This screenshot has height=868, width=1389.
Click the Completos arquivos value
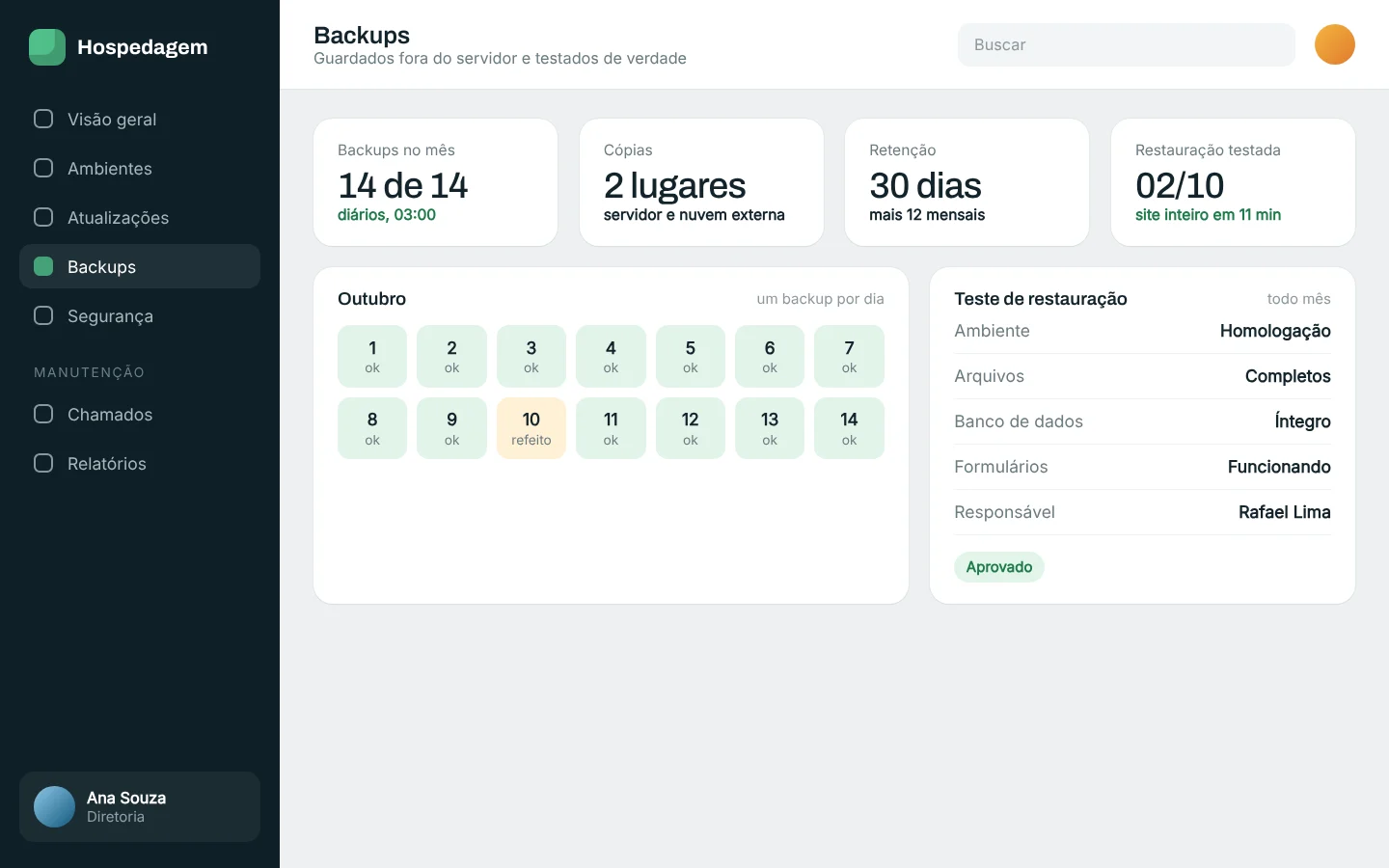[x=1288, y=376]
